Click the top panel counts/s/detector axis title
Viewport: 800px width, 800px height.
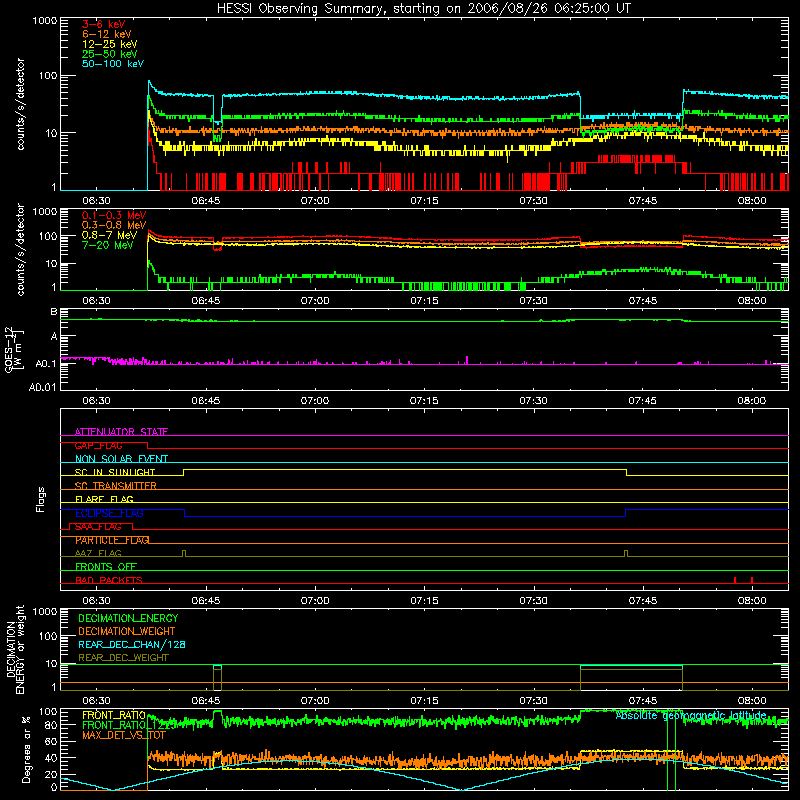pyautogui.click(x=20, y=104)
